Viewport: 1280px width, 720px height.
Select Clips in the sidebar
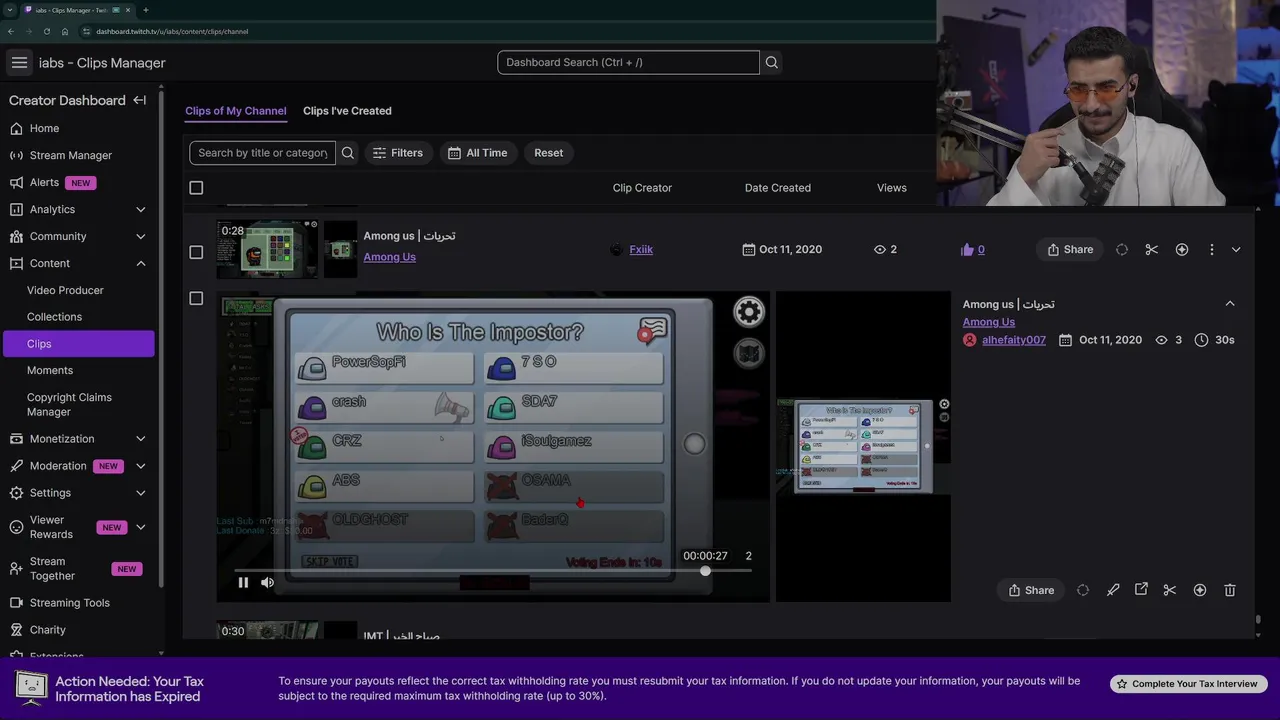77,343
